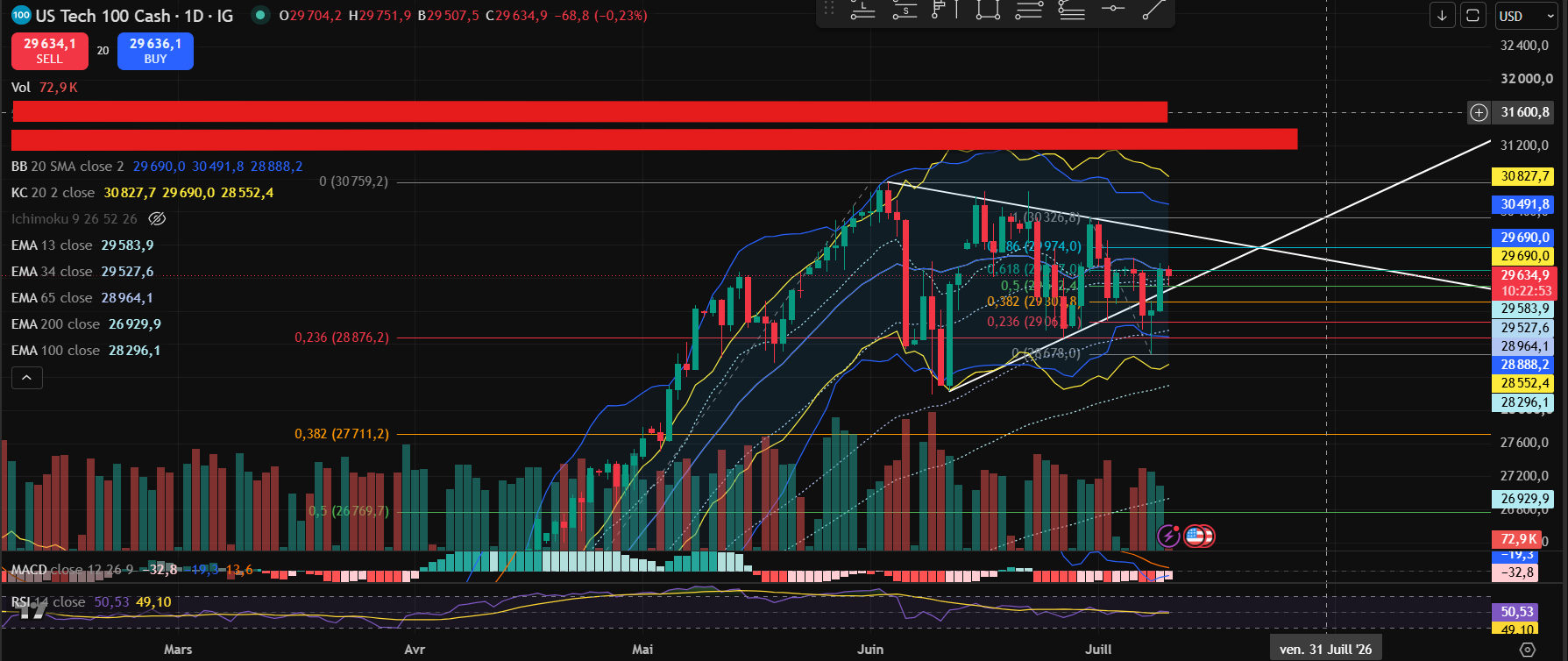The height and width of the screenshot is (661, 1568).
Task: Select the EMA 100 close legend
Action: pyautogui.click(x=55, y=351)
